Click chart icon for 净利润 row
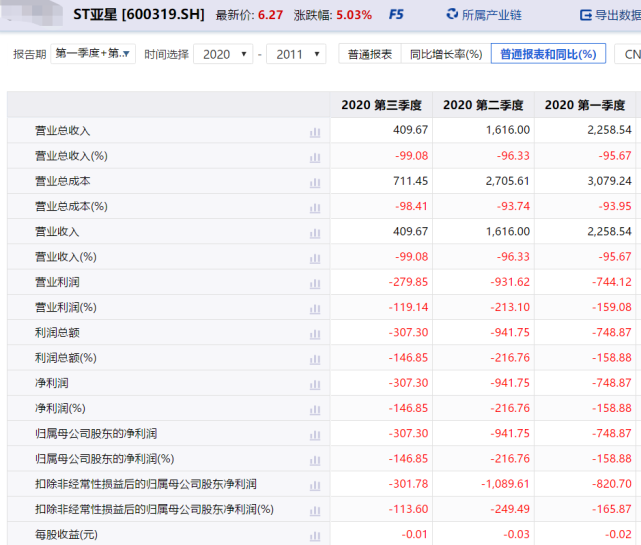 point(315,383)
